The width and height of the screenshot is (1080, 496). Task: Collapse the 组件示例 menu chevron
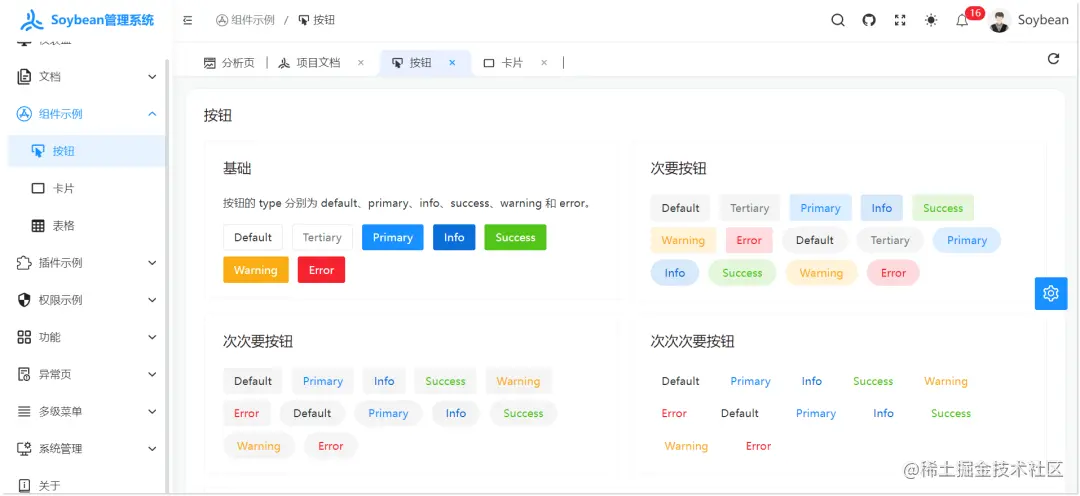tap(153, 114)
